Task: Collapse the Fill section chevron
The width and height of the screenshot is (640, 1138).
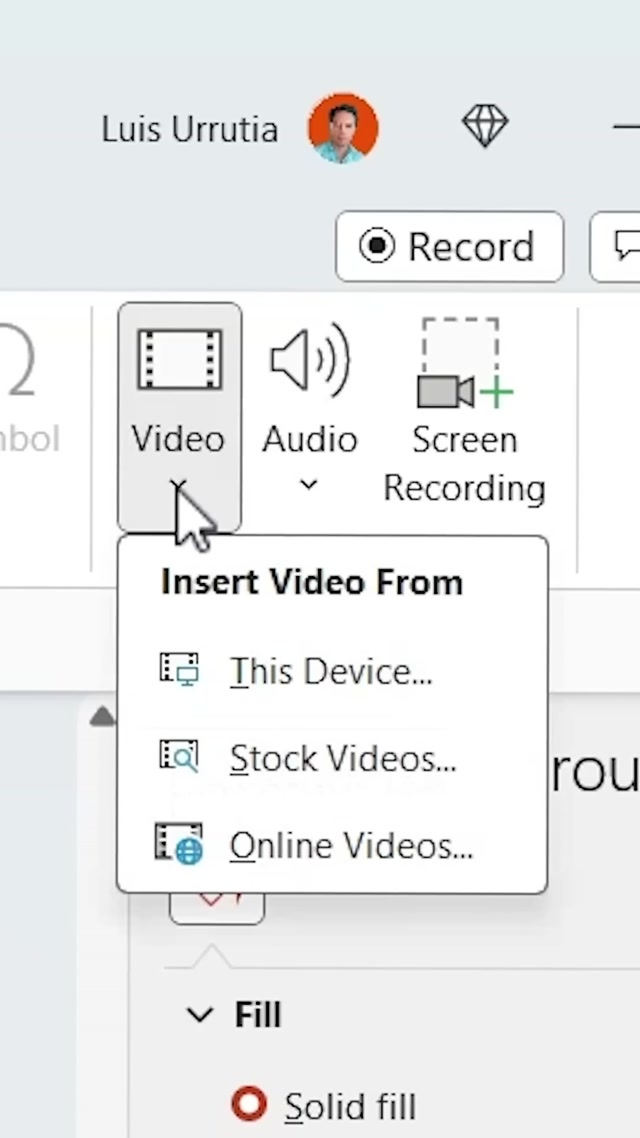Action: pyautogui.click(x=200, y=1015)
